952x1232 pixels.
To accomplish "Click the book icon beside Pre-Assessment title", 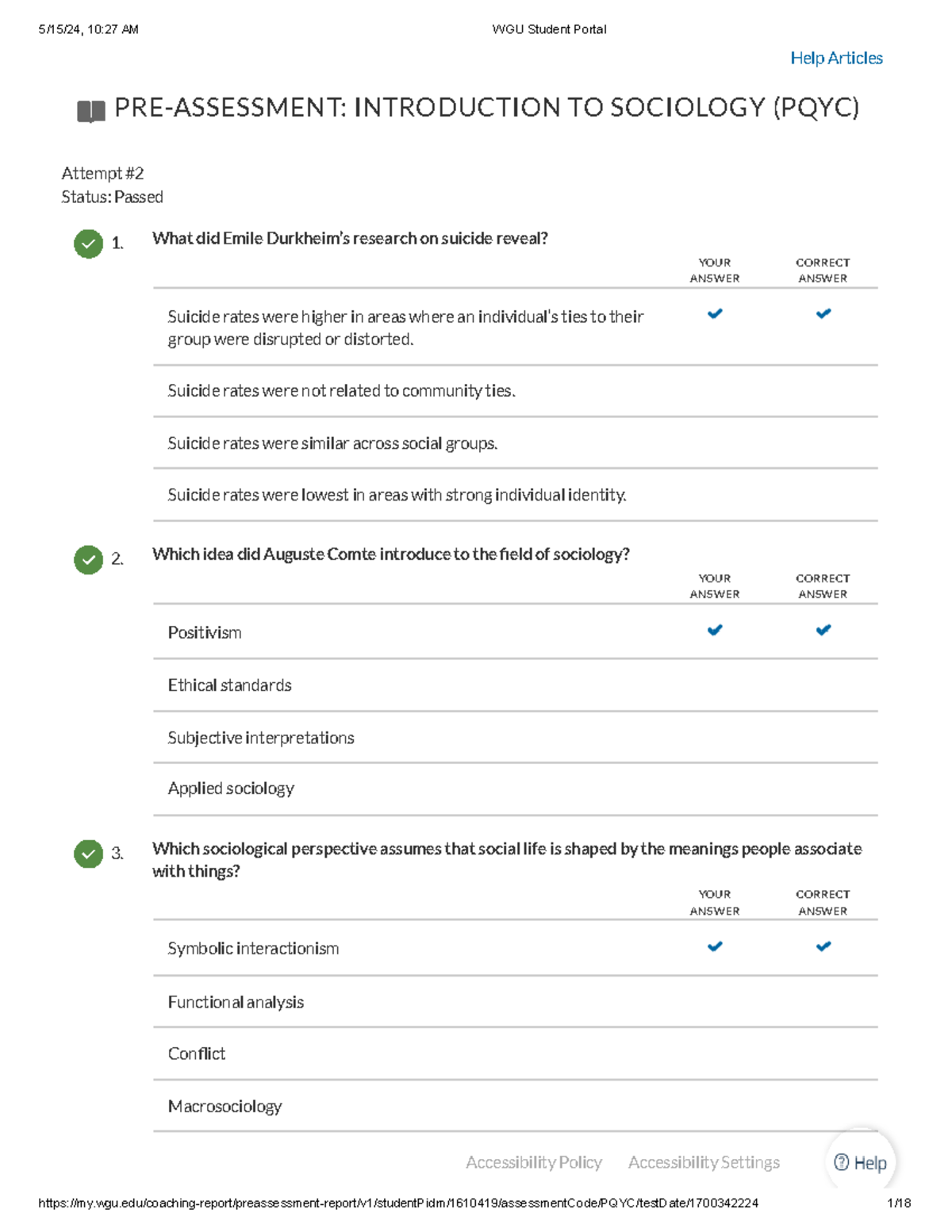I will pos(90,111).
